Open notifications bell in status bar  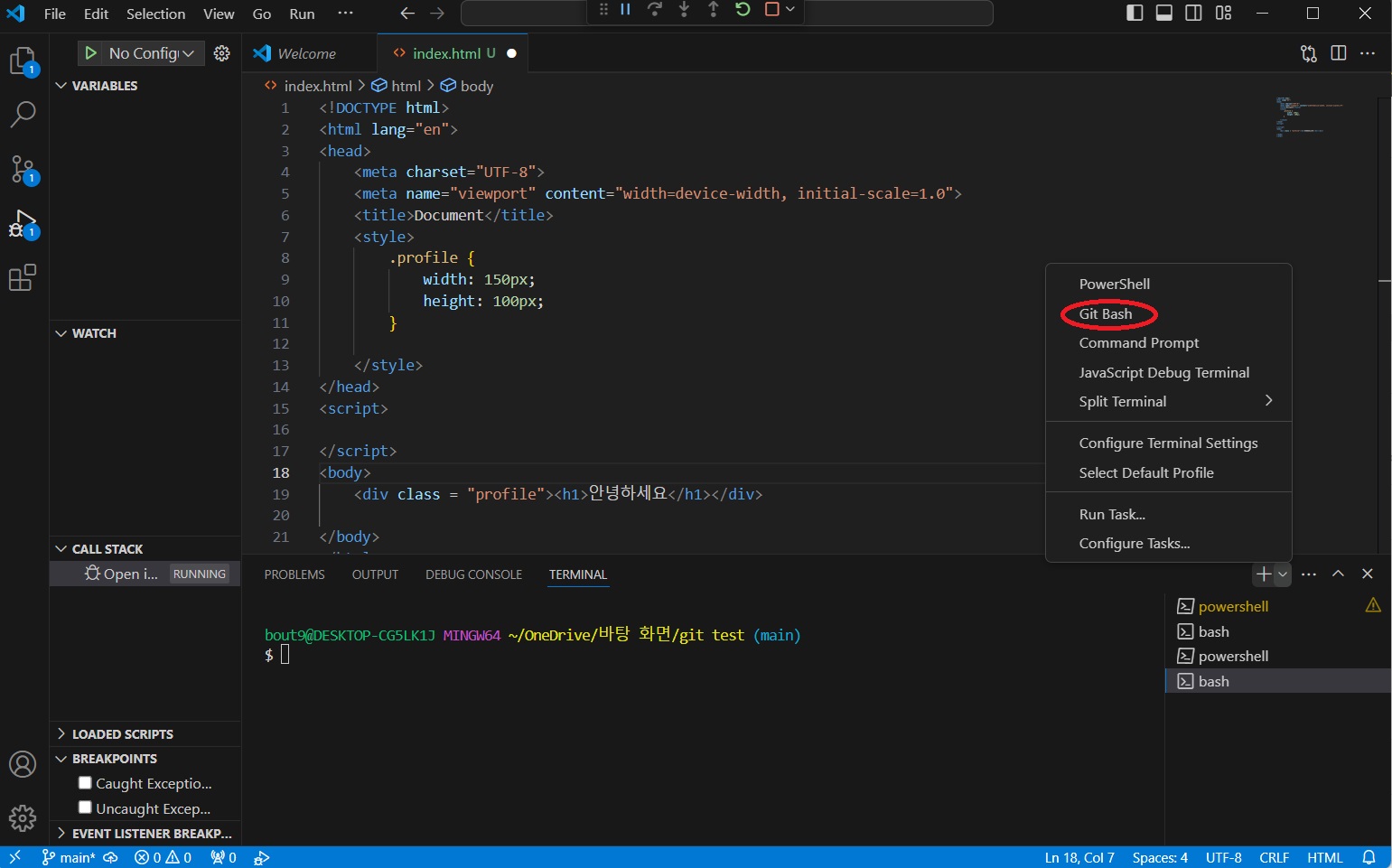(1369, 857)
